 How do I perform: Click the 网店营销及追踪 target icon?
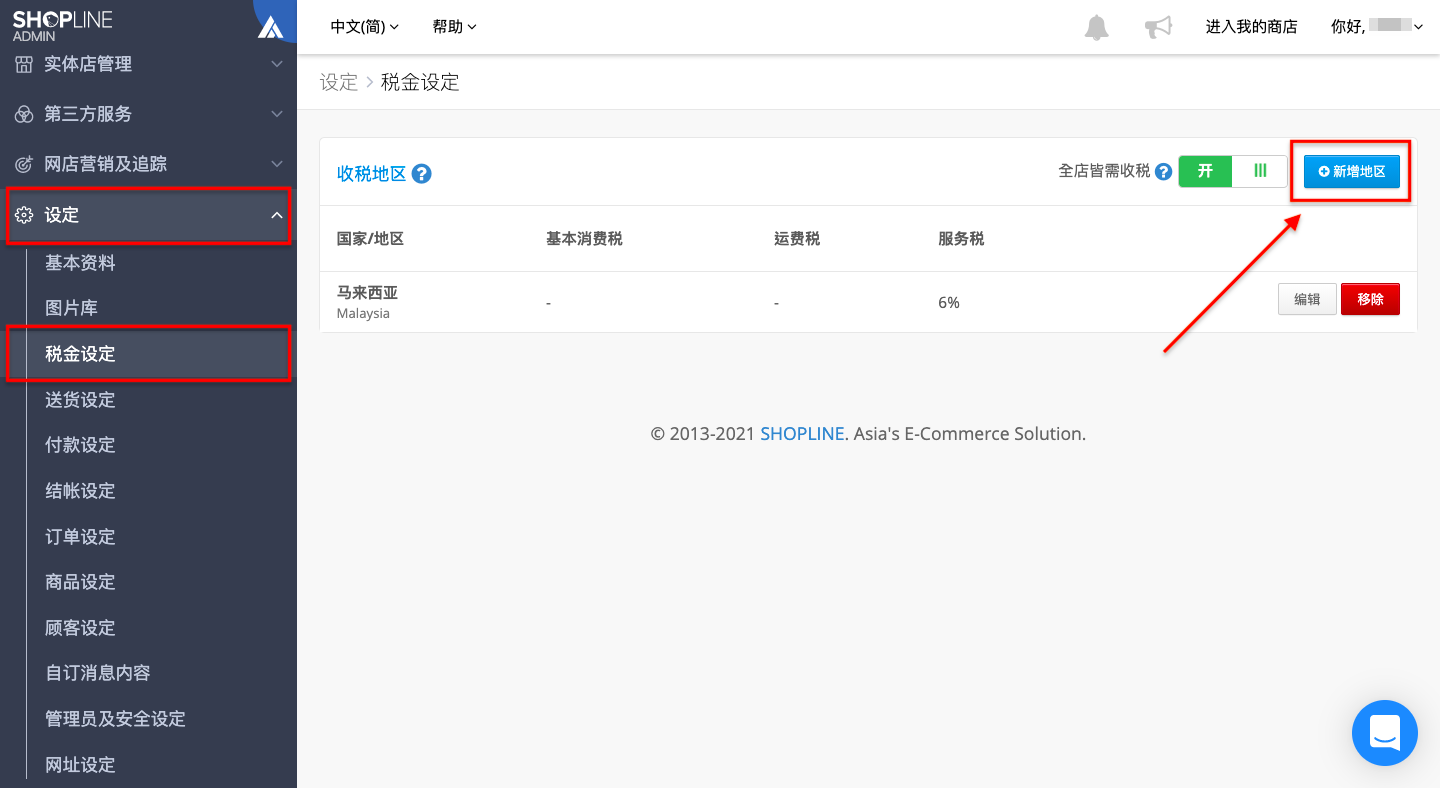coord(24,164)
